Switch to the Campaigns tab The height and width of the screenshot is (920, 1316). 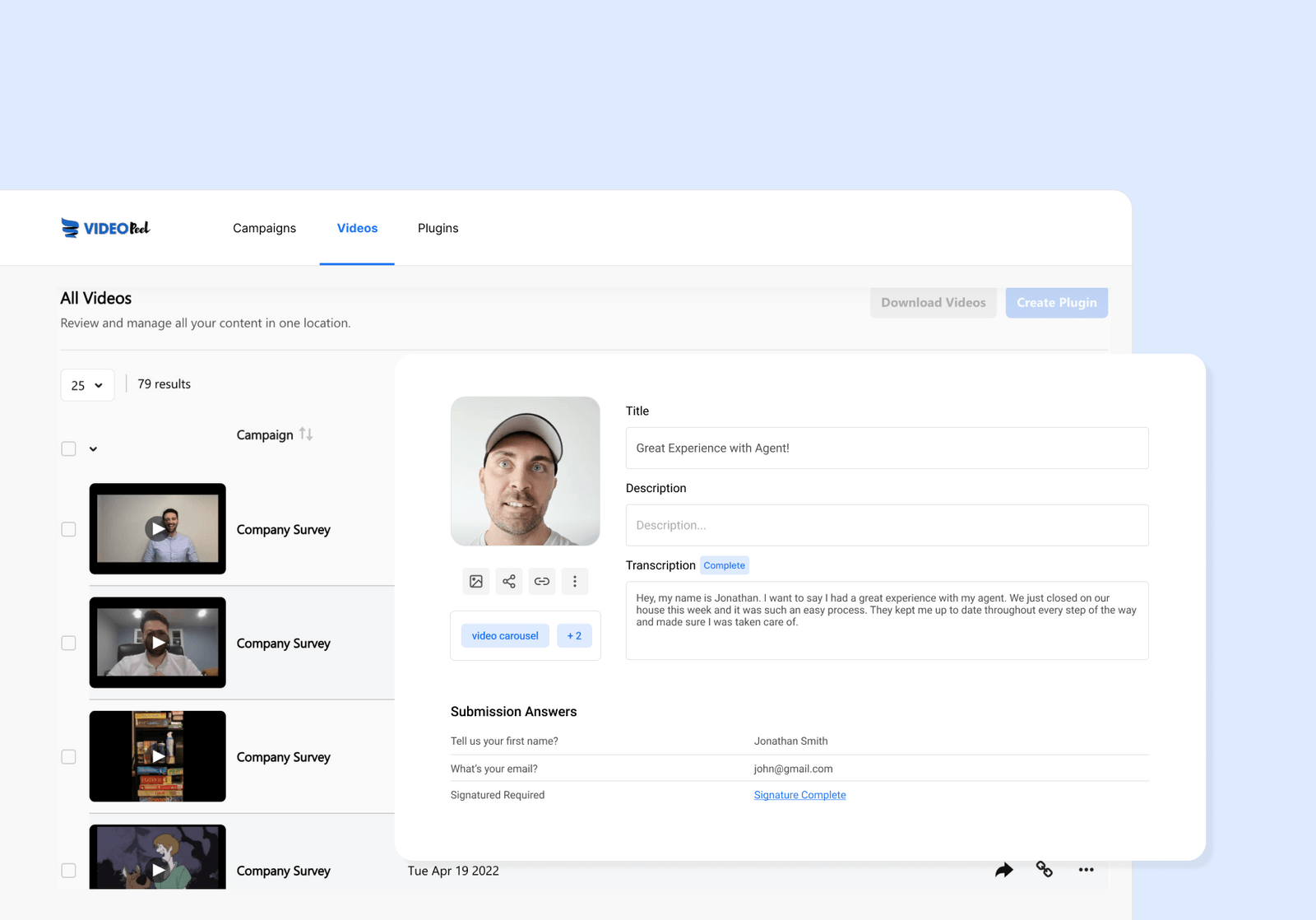264,228
